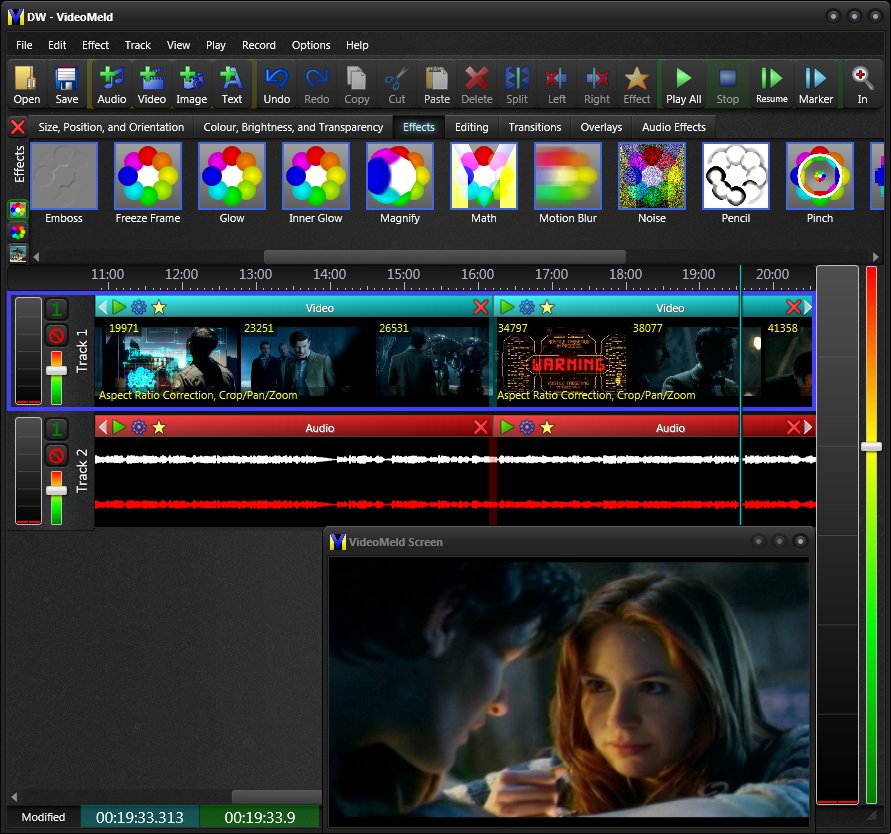Screen dimensions: 891x834
Task: Add an Image clip via toolbar
Action: point(191,84)
